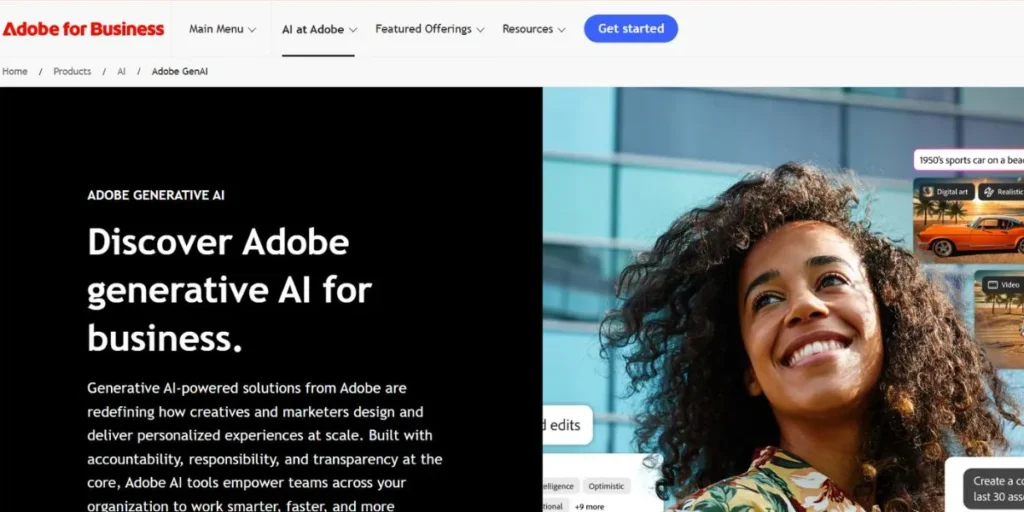The height and width of the screenshot is (512, 1024).
Task: Select the Adobe GenAI breadcrumb item
Action: [x=180, y=71]
